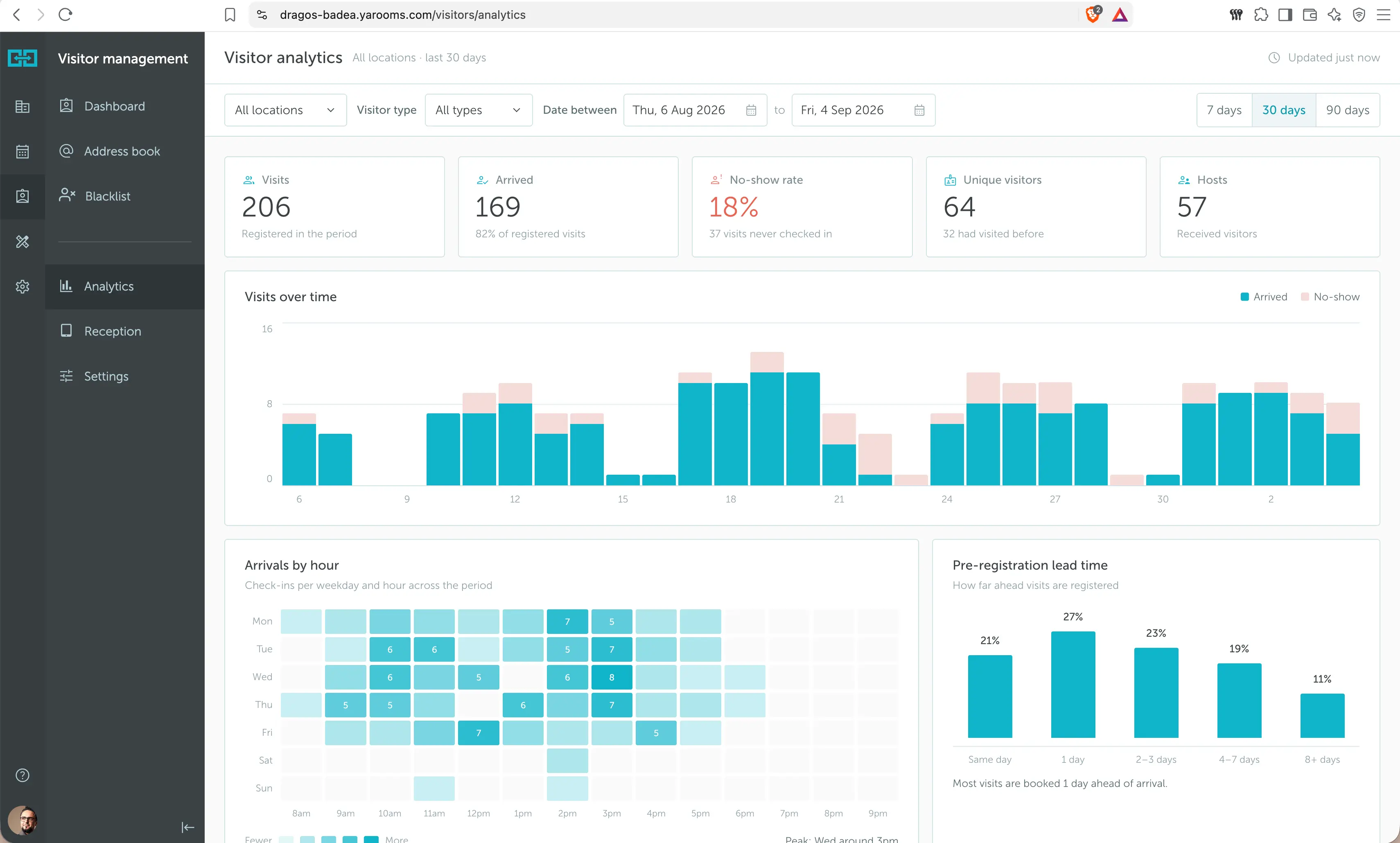
Task: Click the browser reload icon
Action: [x=65, y=14]
